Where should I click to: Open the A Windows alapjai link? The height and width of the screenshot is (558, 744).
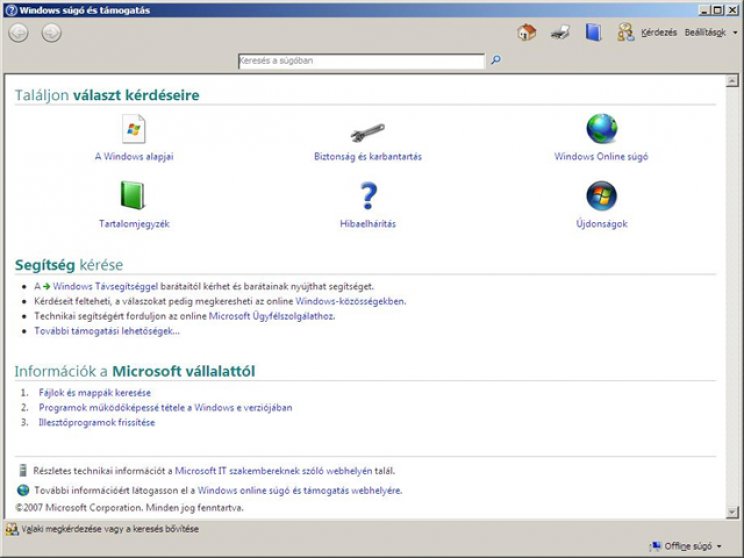(134, 157)
